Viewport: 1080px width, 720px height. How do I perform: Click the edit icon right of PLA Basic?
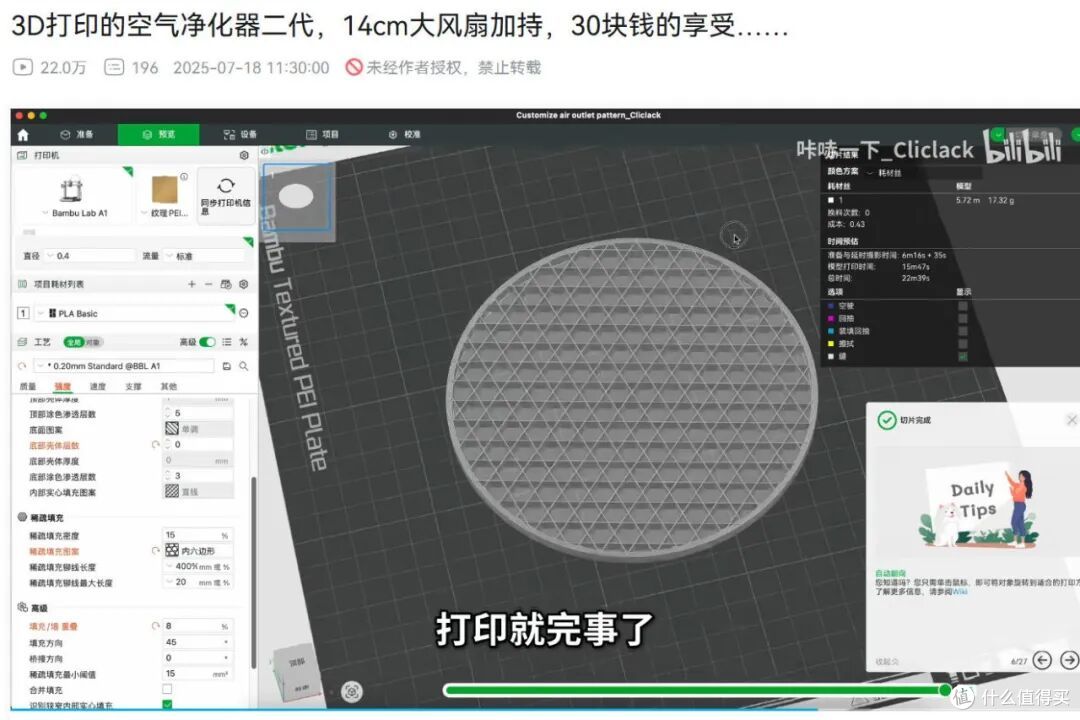244,313
